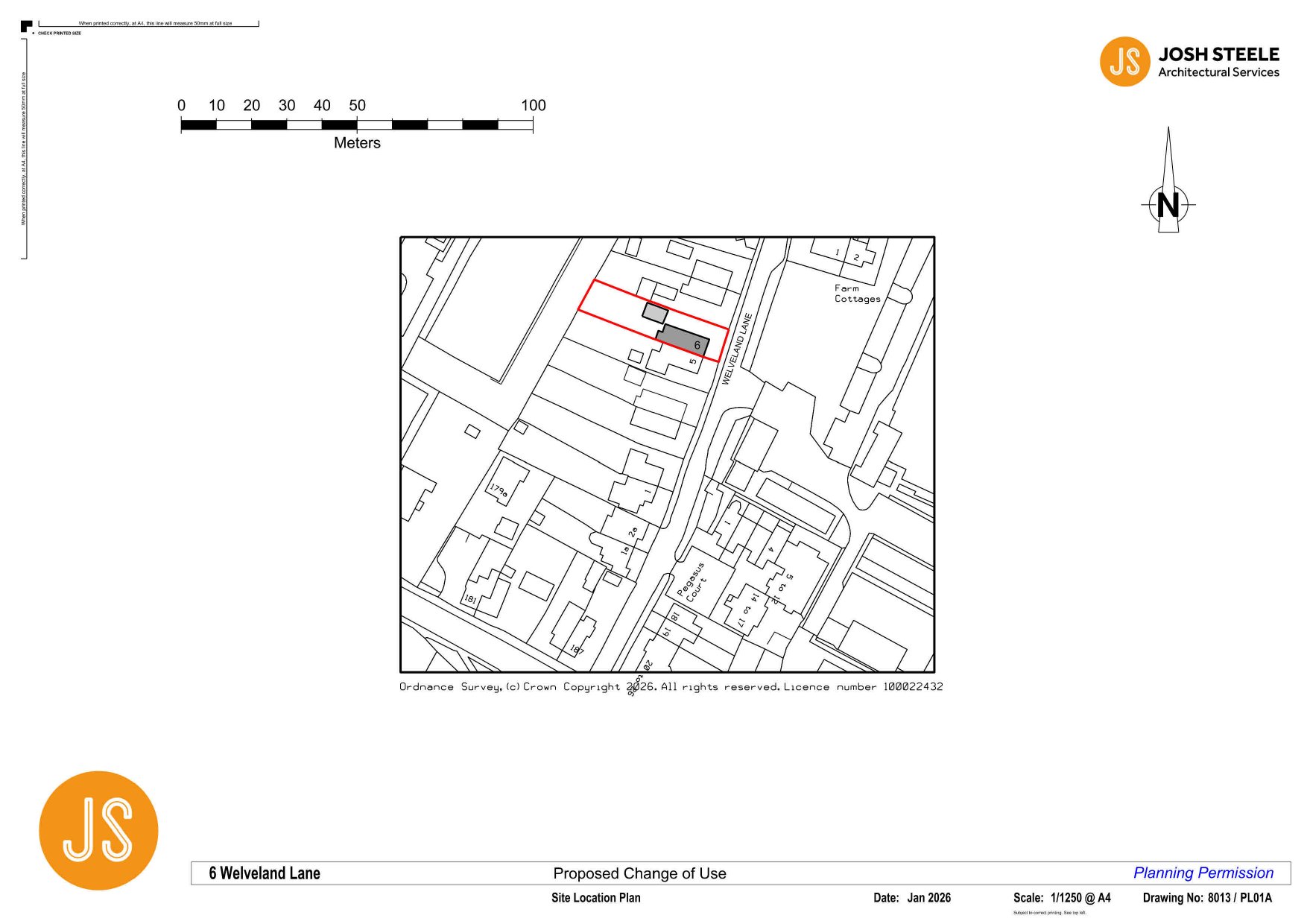
Task: Click the small JS logo beside Josh Steele
Action: tap(1124, 62)
